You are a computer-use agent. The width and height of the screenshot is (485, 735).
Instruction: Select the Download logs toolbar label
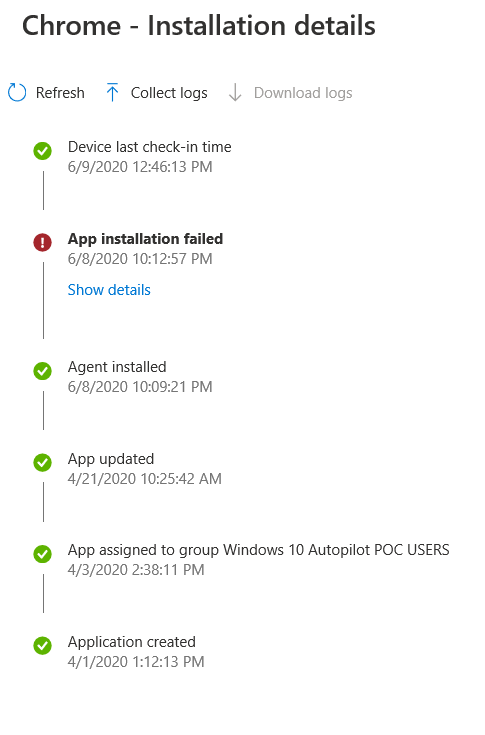tap(303, 93)
